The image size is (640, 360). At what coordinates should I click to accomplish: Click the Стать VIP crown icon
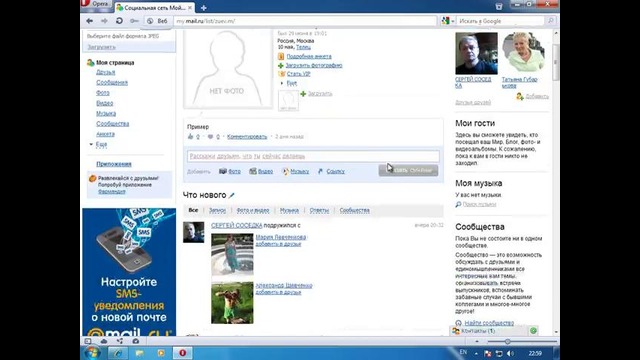coord(281,74)
